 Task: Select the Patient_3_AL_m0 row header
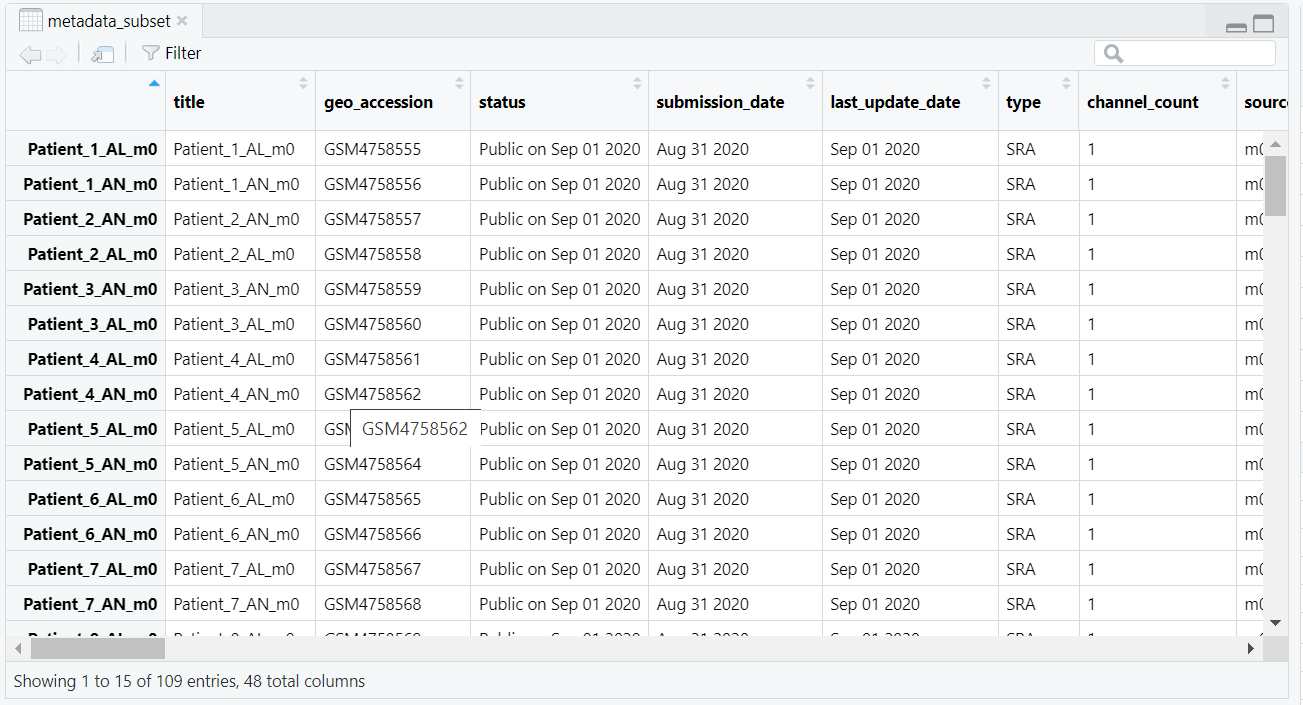point(92,324)
